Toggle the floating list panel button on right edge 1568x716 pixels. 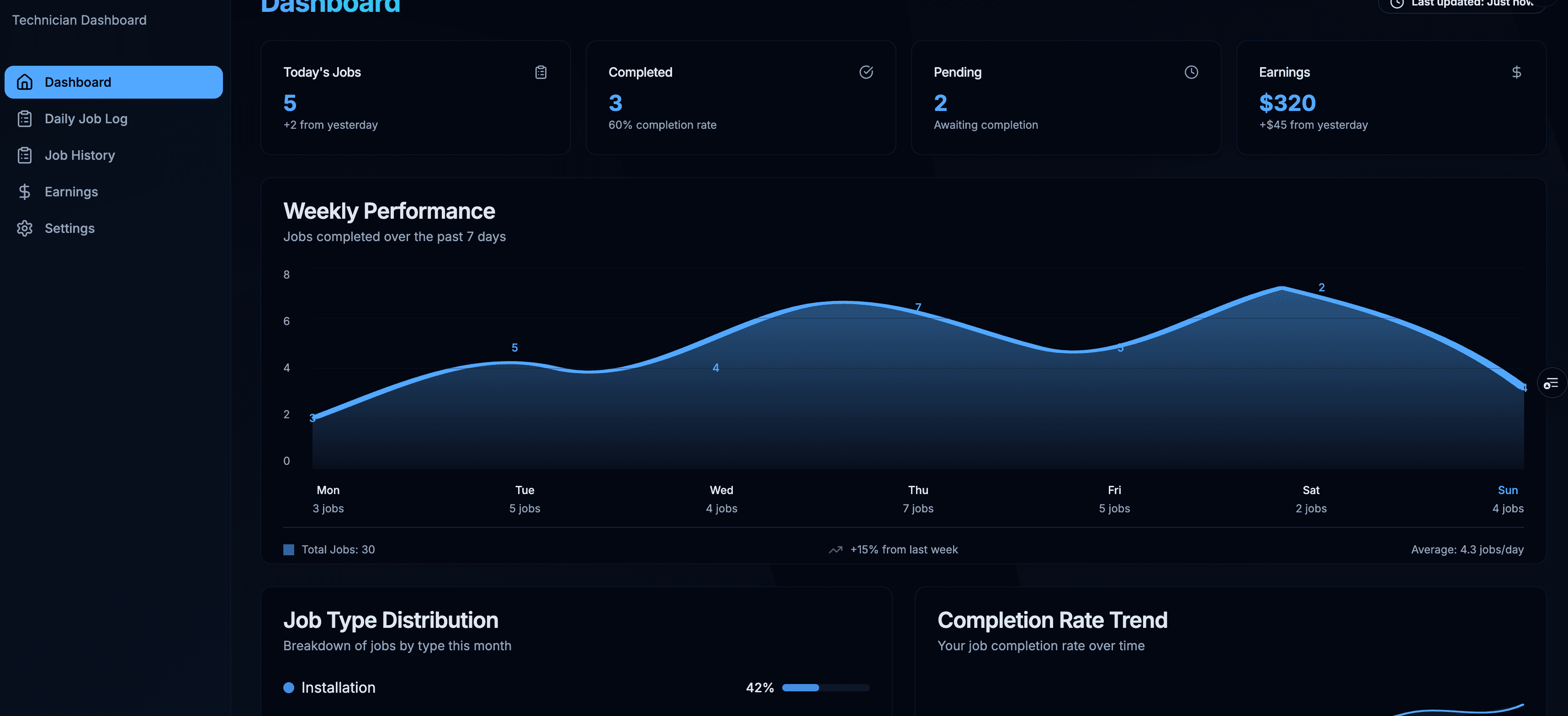click(1552, 383)
